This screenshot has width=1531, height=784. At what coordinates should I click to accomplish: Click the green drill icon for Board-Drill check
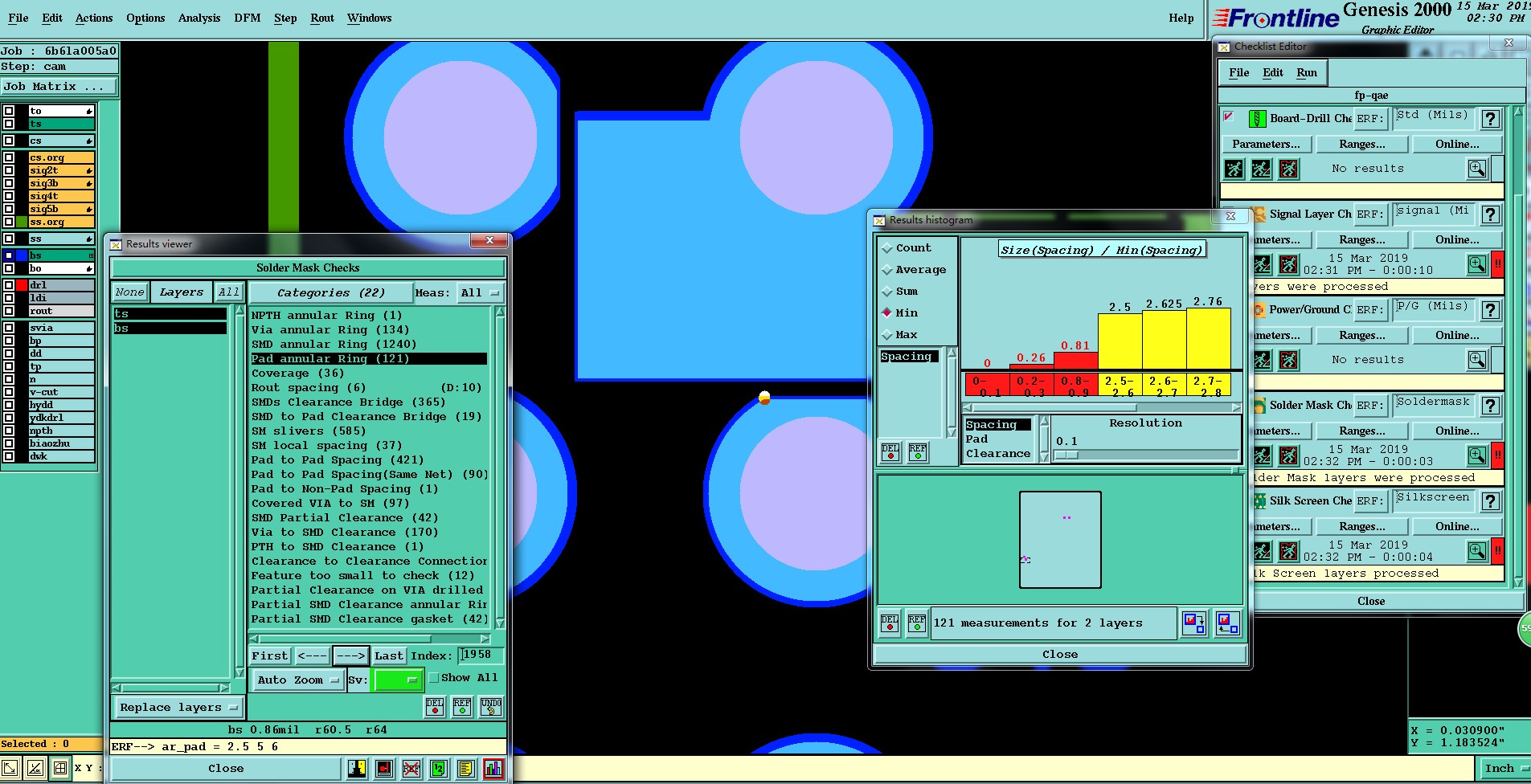click(1258, 119)
